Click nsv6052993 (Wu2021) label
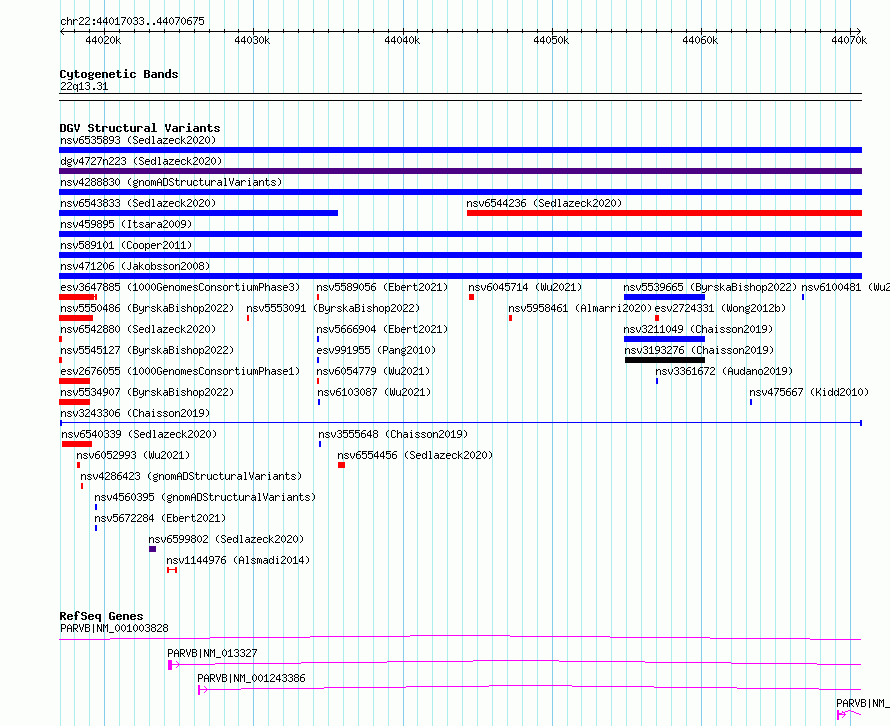The image size is (890, 726). coord(133,455)
